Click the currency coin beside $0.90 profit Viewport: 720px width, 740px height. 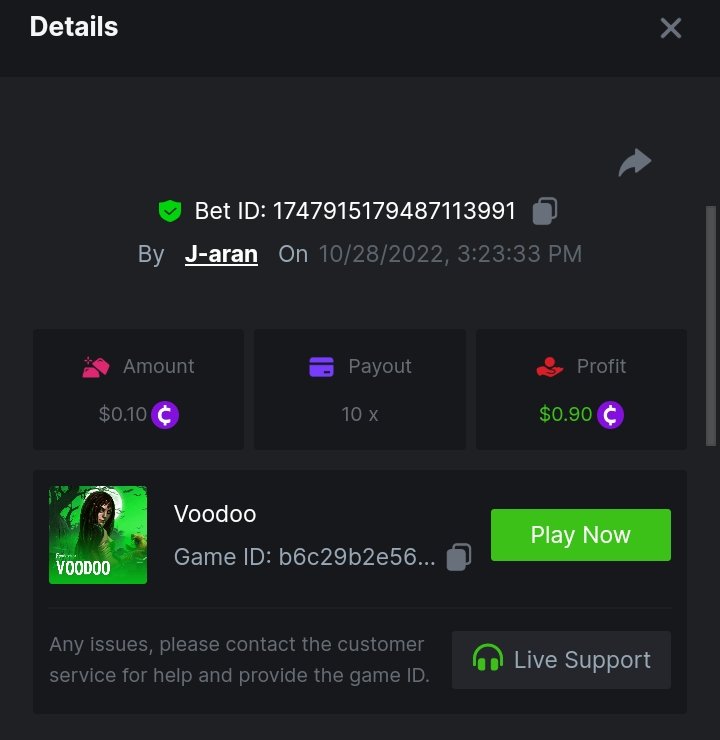tap(610, 415)
